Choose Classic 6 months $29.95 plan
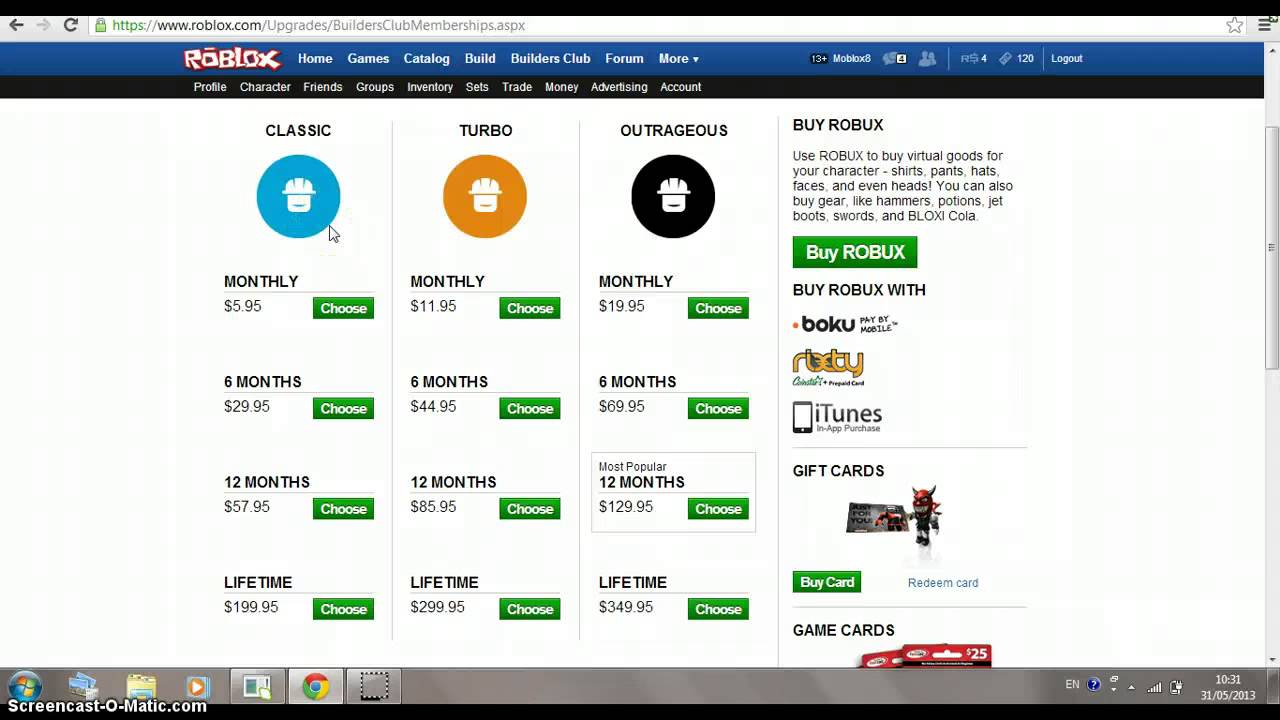The width and height of the screenshot is (1280, 720). [x=343, y=408]
